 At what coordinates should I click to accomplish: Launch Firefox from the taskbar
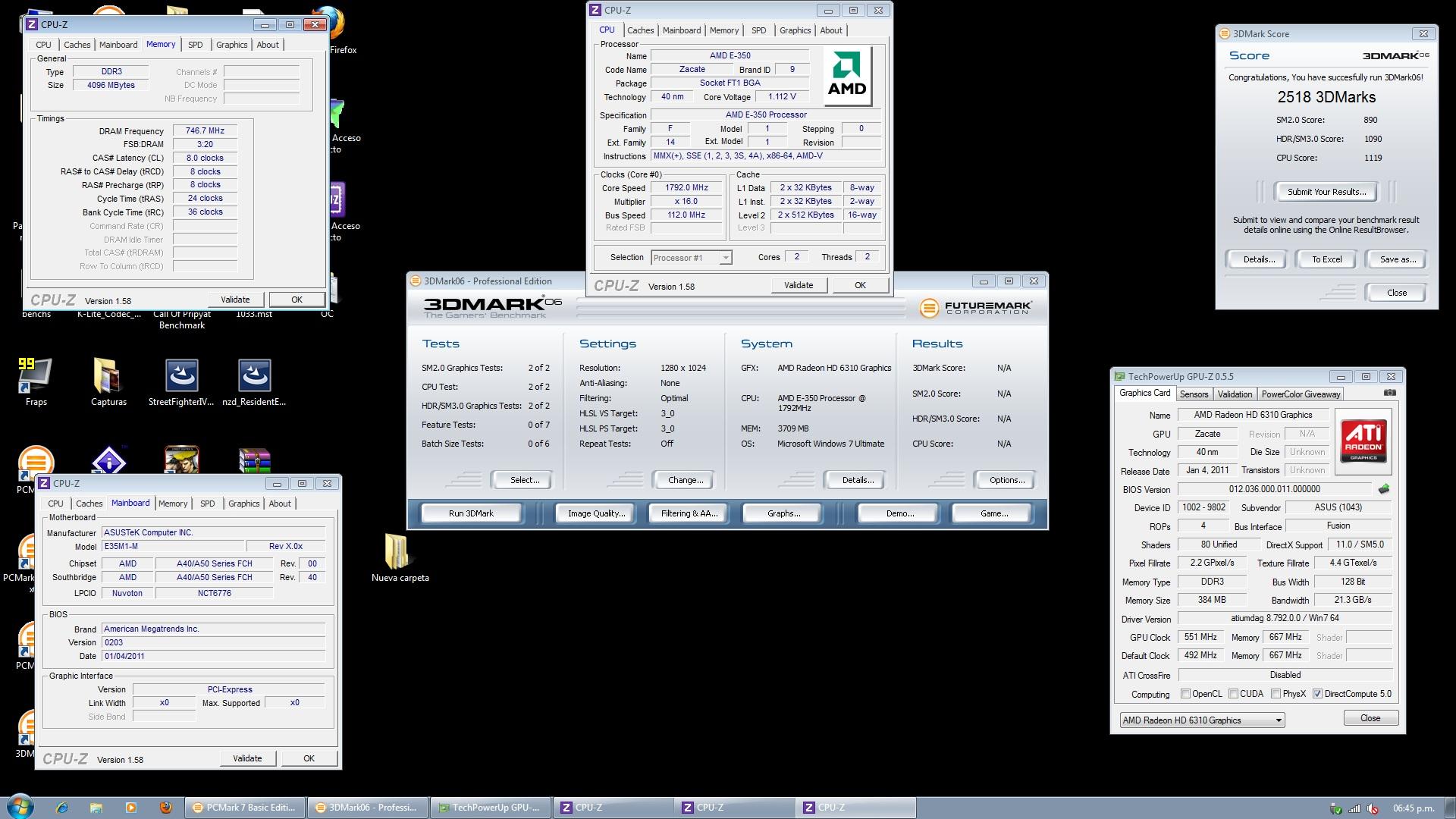166,808
